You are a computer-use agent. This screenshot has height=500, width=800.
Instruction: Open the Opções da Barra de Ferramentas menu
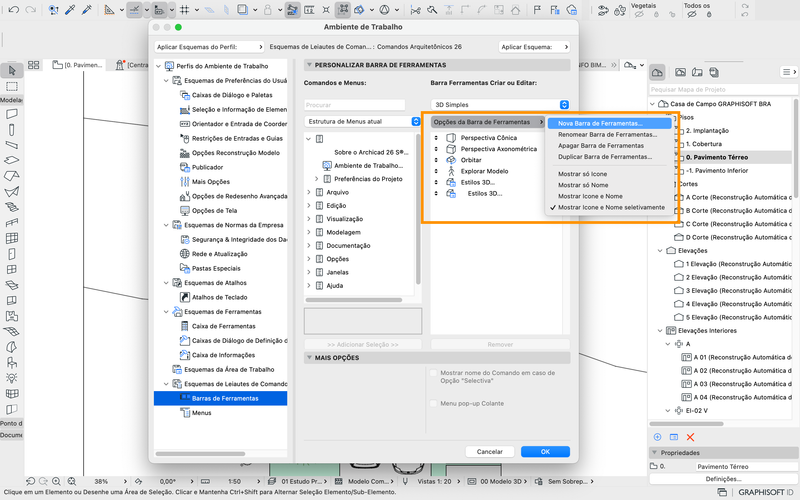click(x=488, y=122)
